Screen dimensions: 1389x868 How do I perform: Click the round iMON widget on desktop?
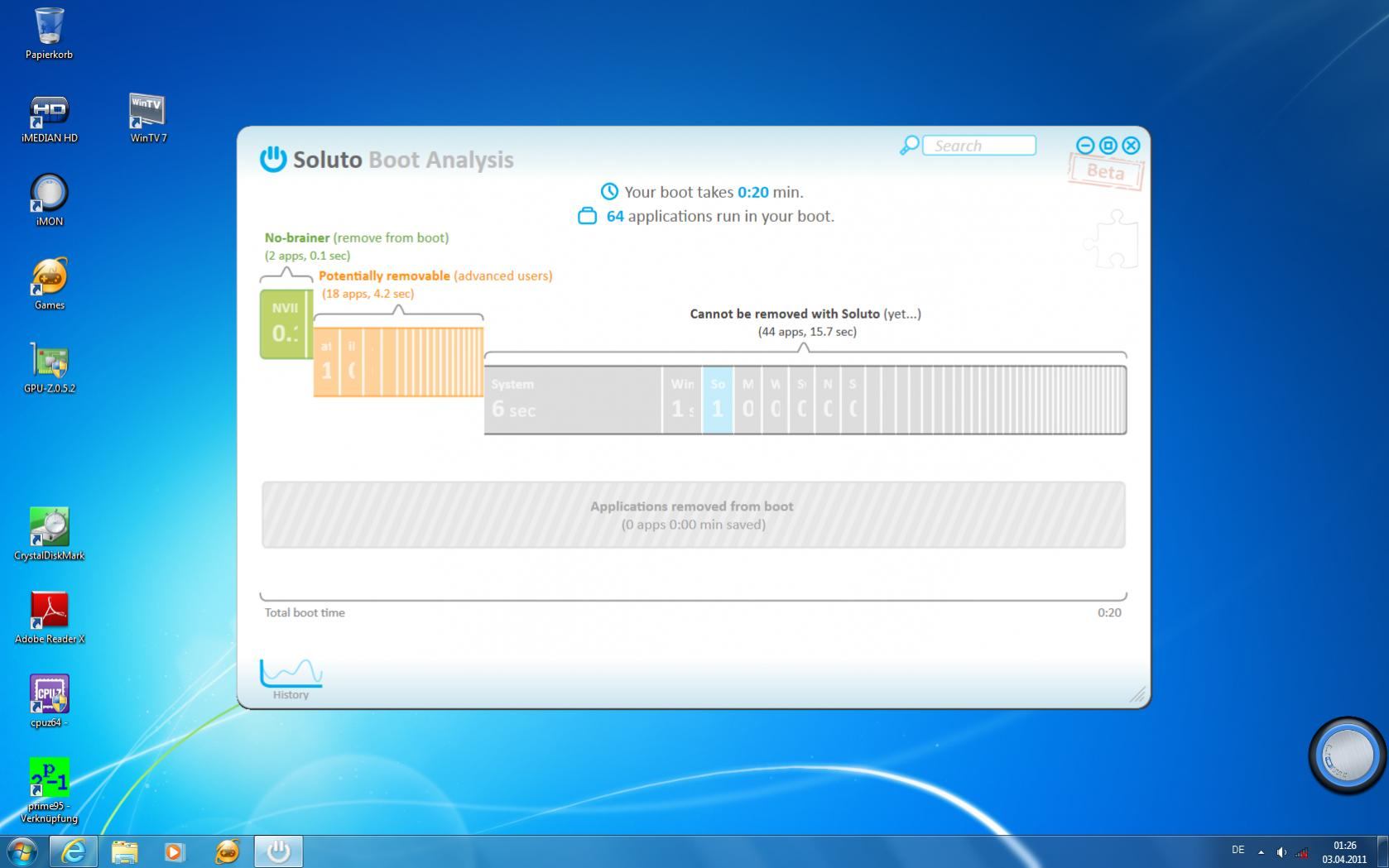click(x=1347, y=755)
